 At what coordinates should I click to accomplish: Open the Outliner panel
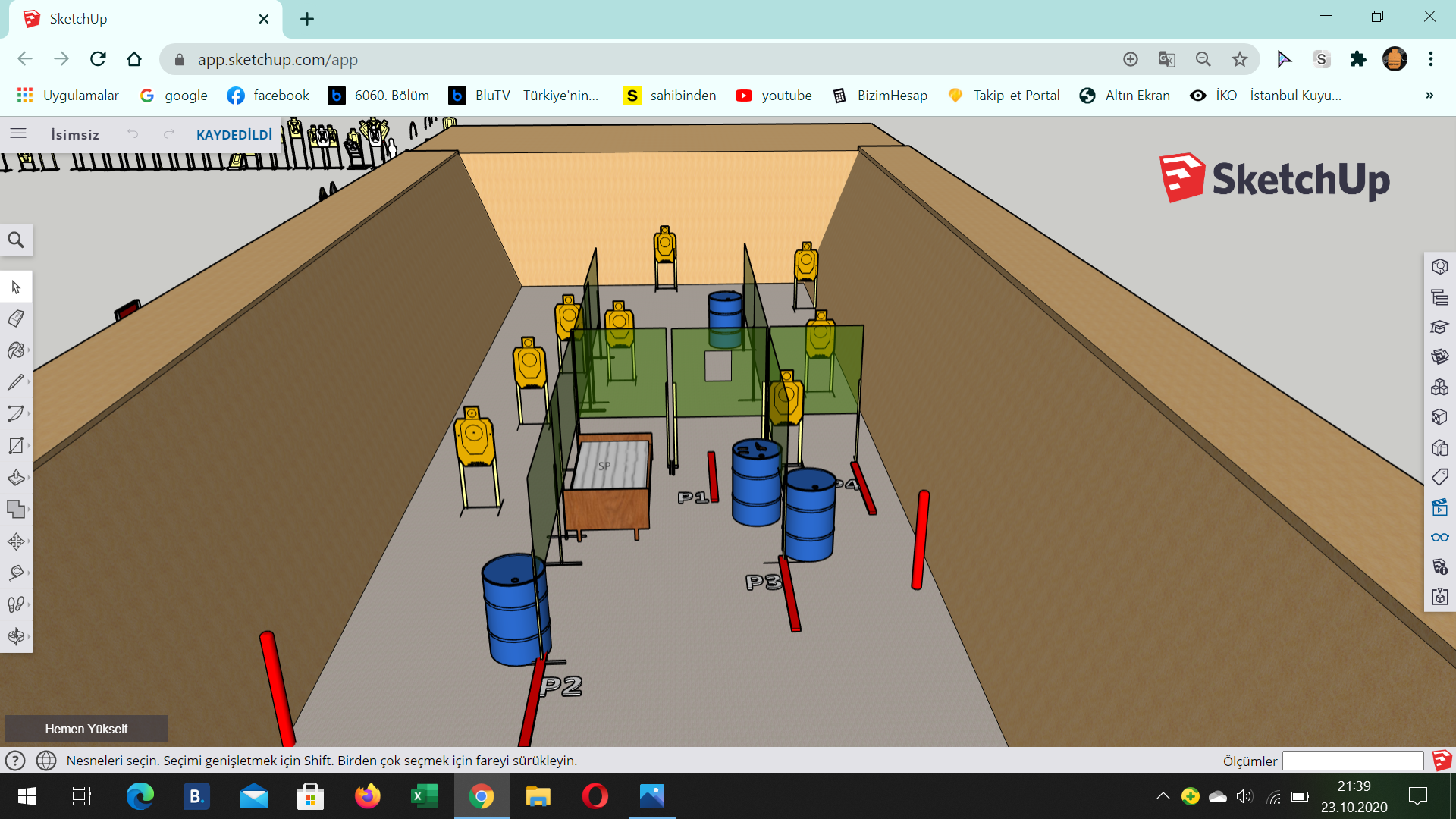pyautogui.click(x=1439, y=297)
